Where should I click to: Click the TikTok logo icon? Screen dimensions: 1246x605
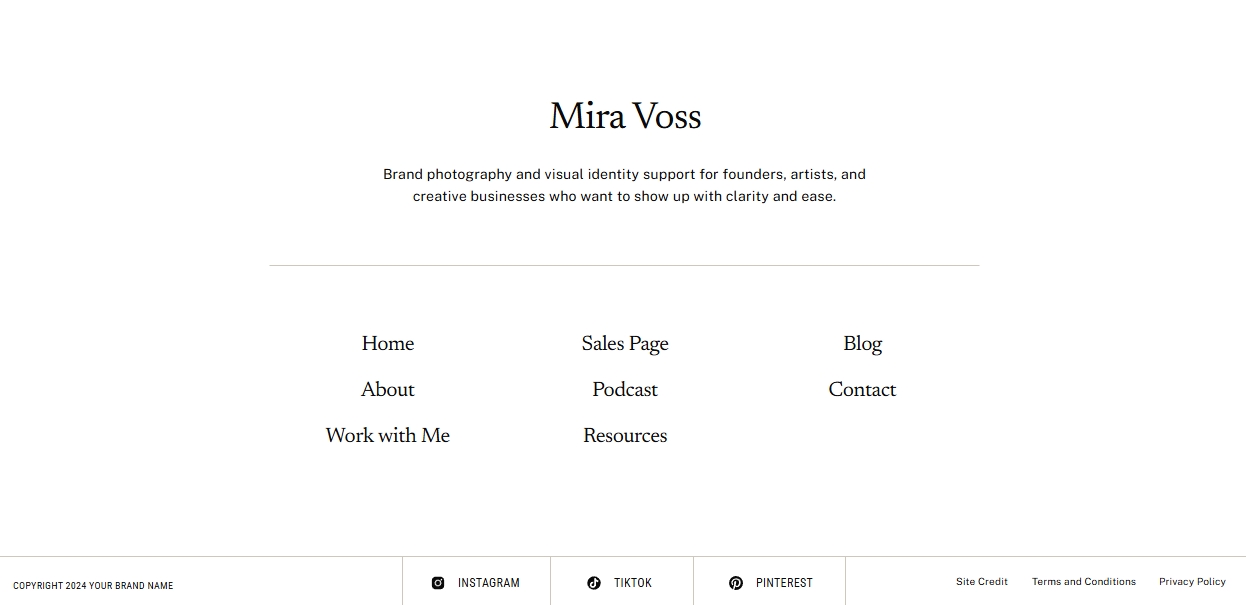coord(594,583)
